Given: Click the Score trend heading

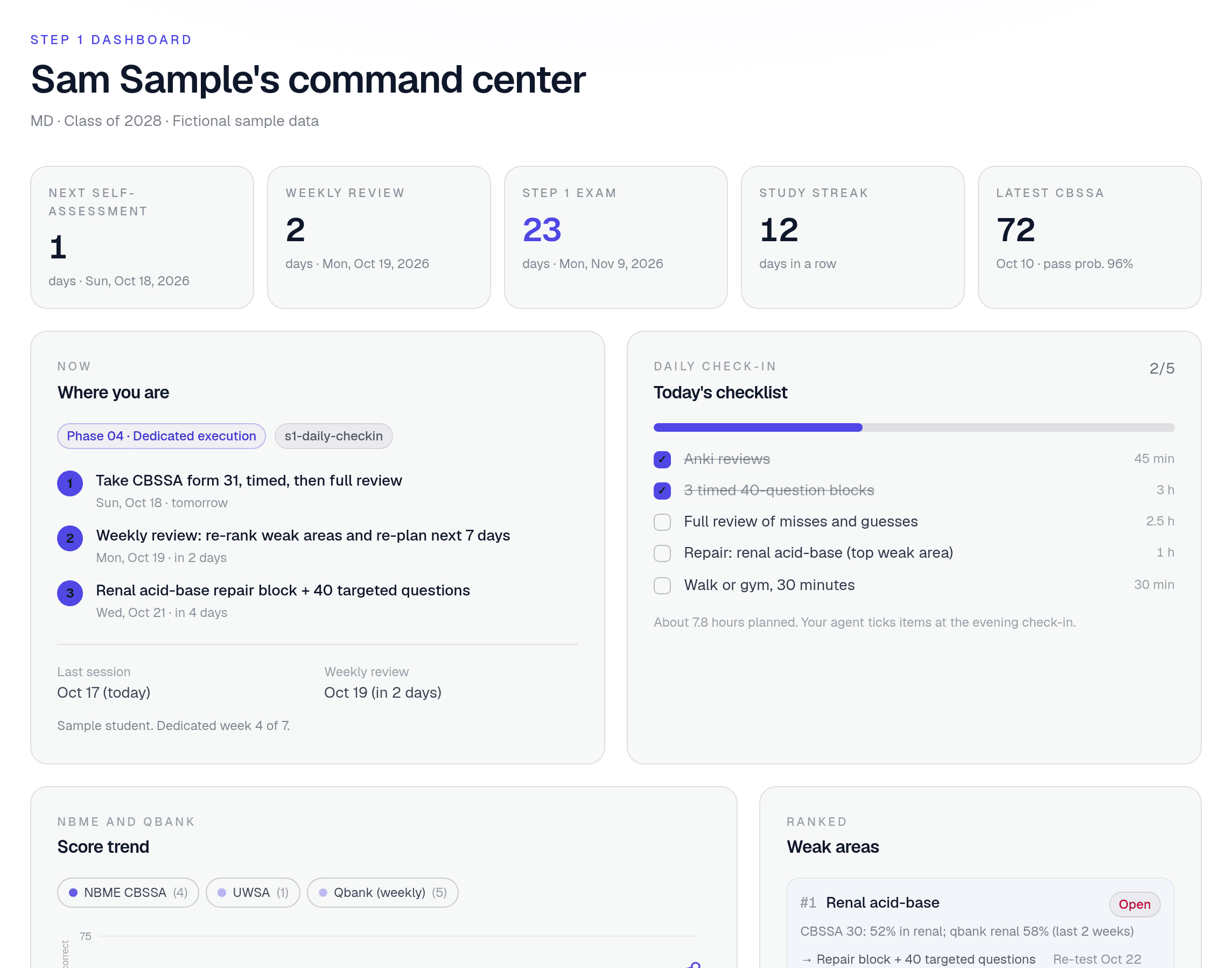Looking at the screenshot, I should pyautogui.click(x=103, y=847).
